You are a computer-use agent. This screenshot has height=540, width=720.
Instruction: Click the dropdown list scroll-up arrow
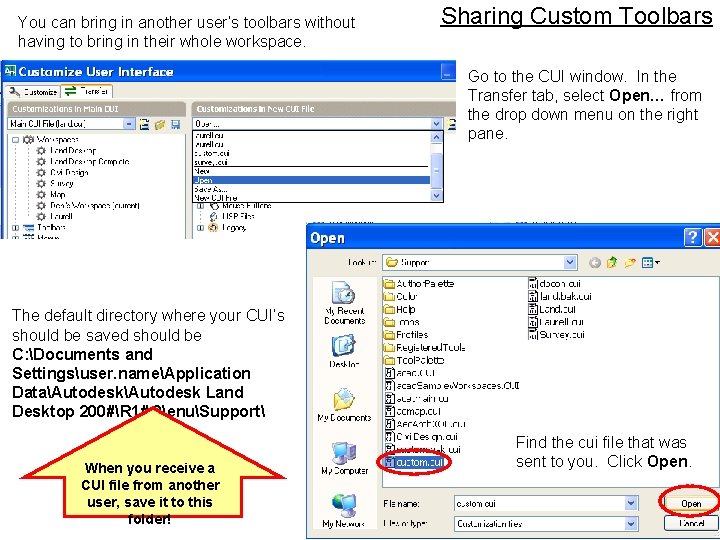pos(436,137)
